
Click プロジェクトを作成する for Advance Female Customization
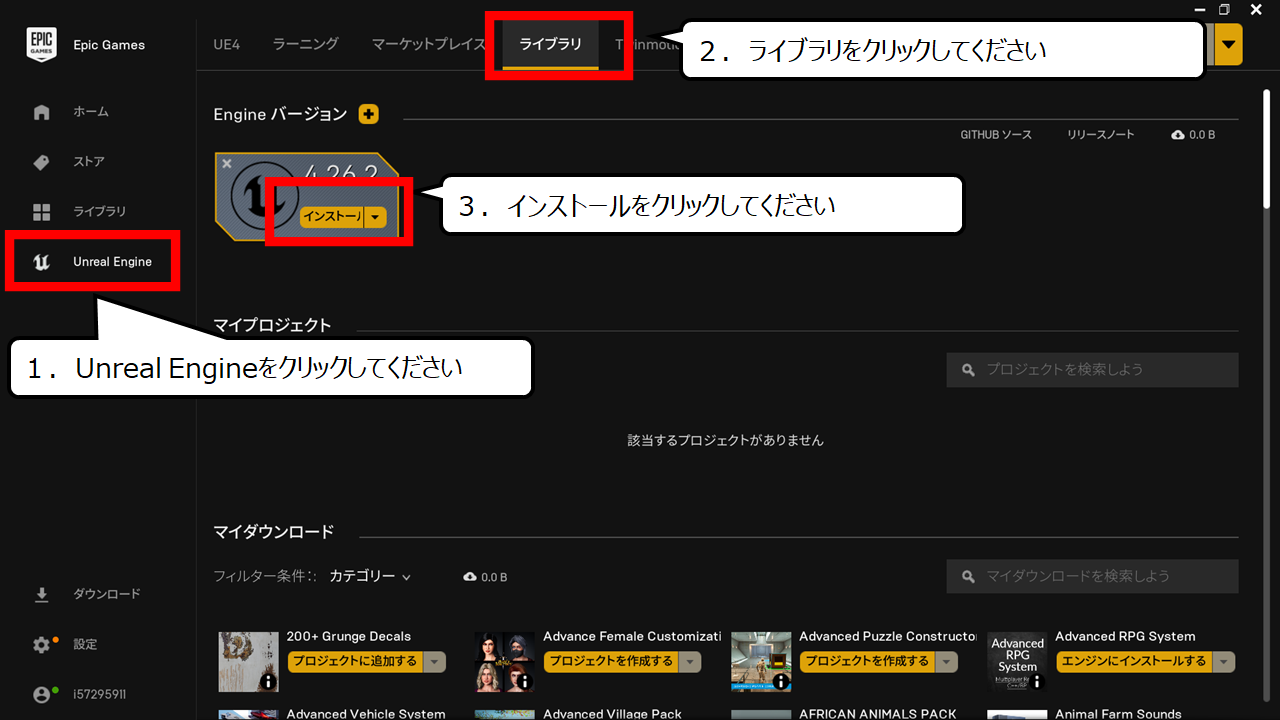point(612,662)
